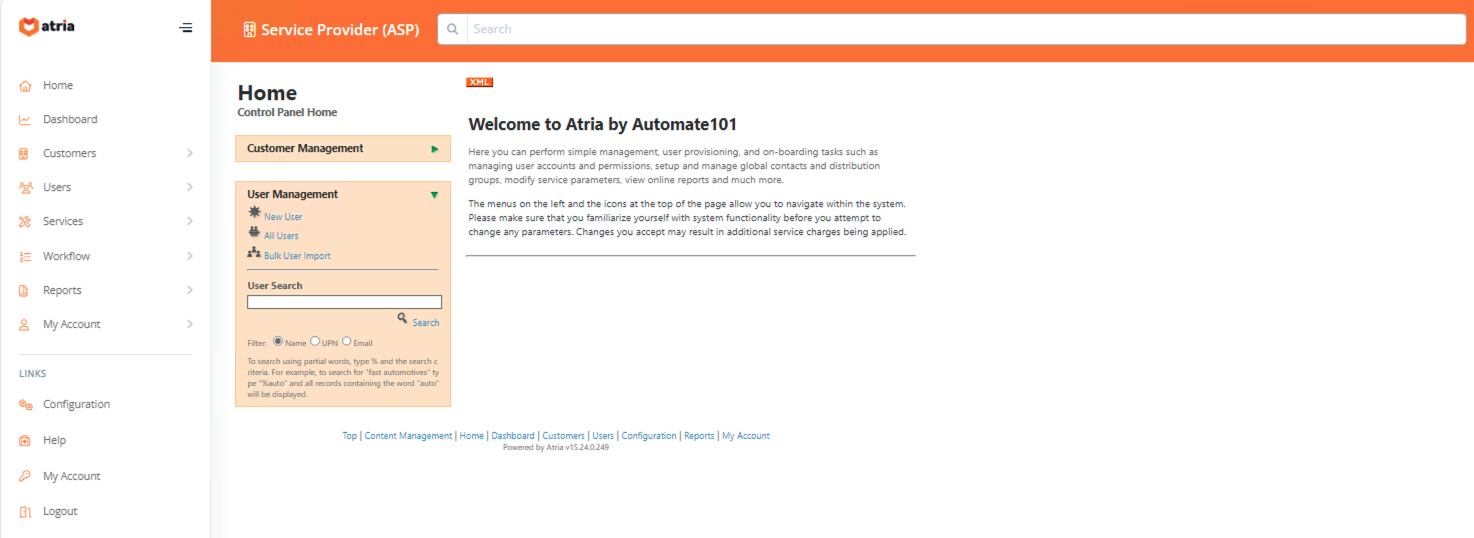Click the Search link below User Search
Image resolution: width=1474 pixels, height=538 pixels.
(x=426, y=323)
